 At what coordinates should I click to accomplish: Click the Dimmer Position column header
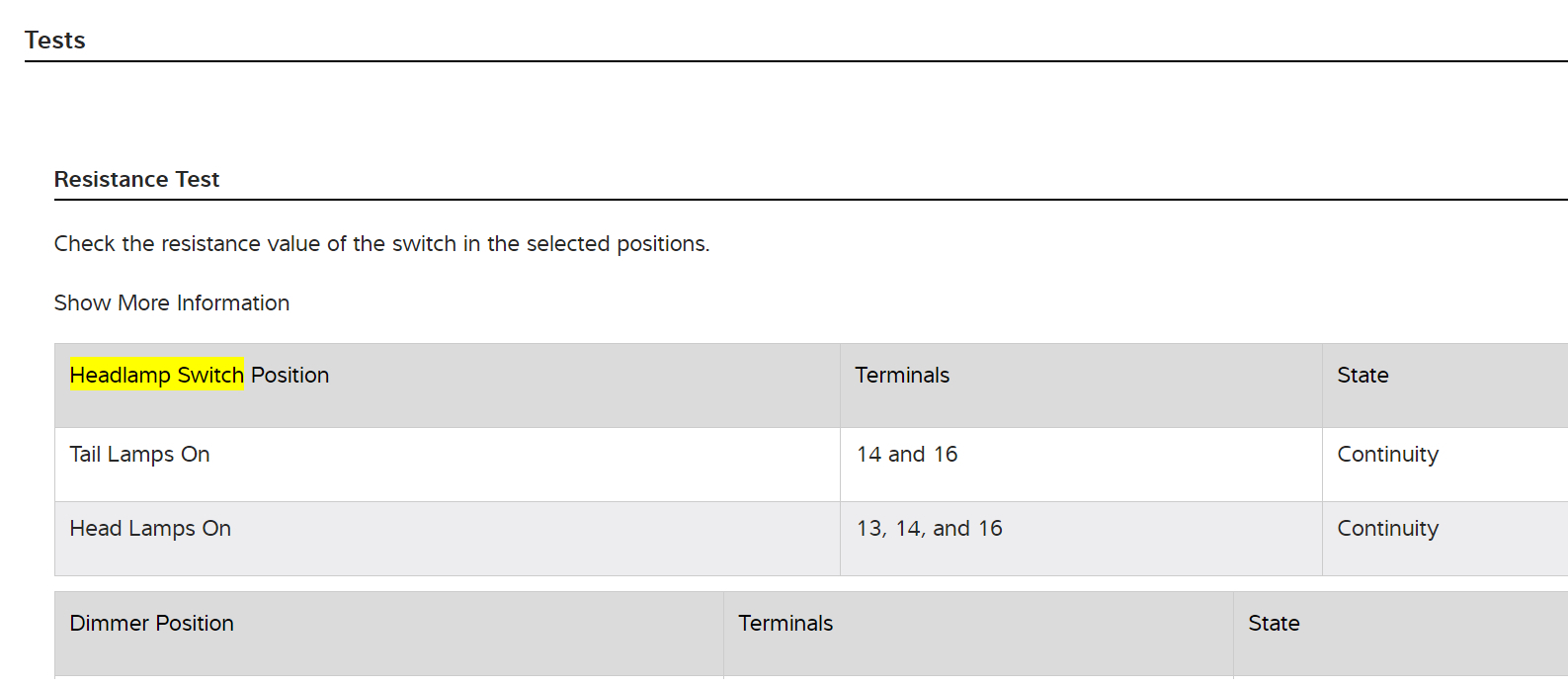pos(151,624)
